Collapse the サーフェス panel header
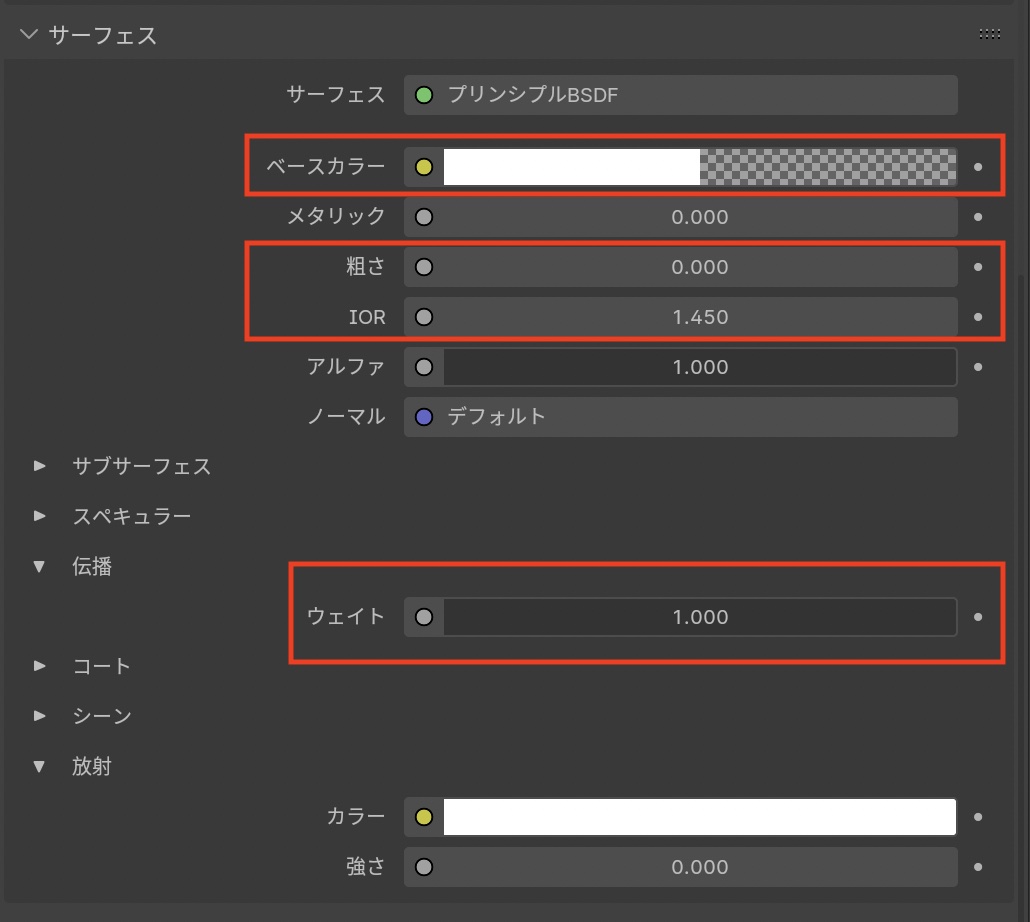This screenshot has height=922, width=1030. point(28,35)
